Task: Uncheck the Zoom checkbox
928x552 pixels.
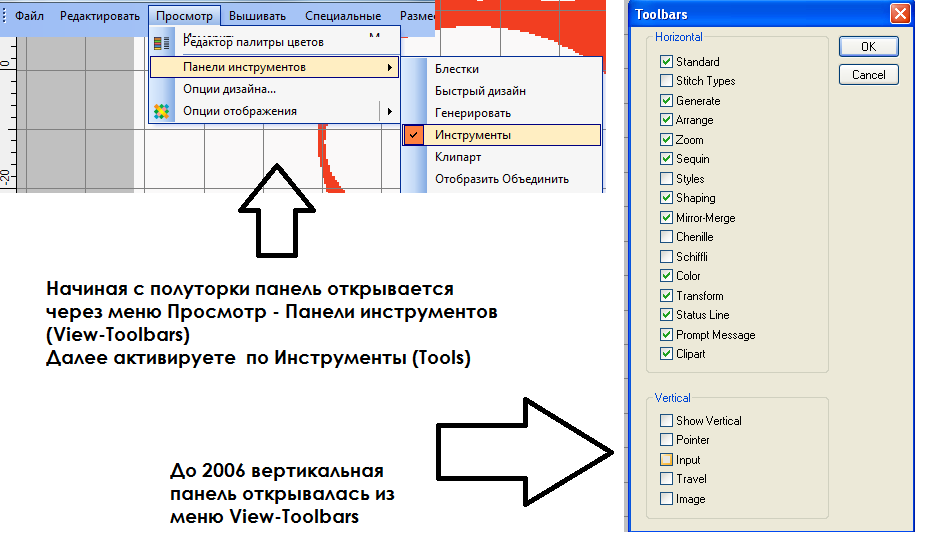Action: (666, 140)
